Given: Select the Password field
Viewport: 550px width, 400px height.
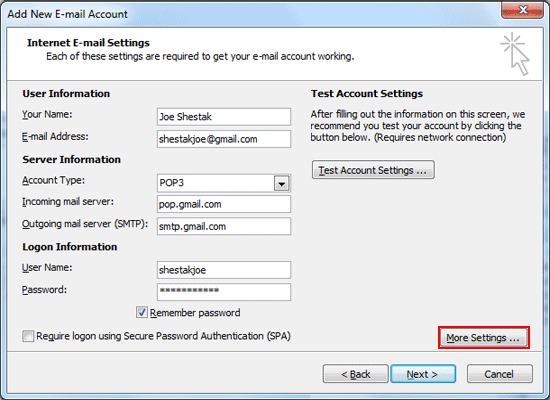Looking at the screenshot, I should coord(224,292).
